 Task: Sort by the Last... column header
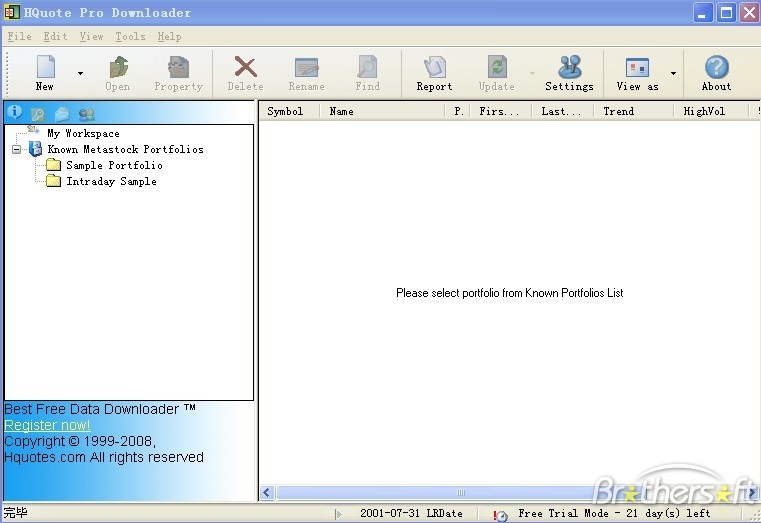(564, 112)
